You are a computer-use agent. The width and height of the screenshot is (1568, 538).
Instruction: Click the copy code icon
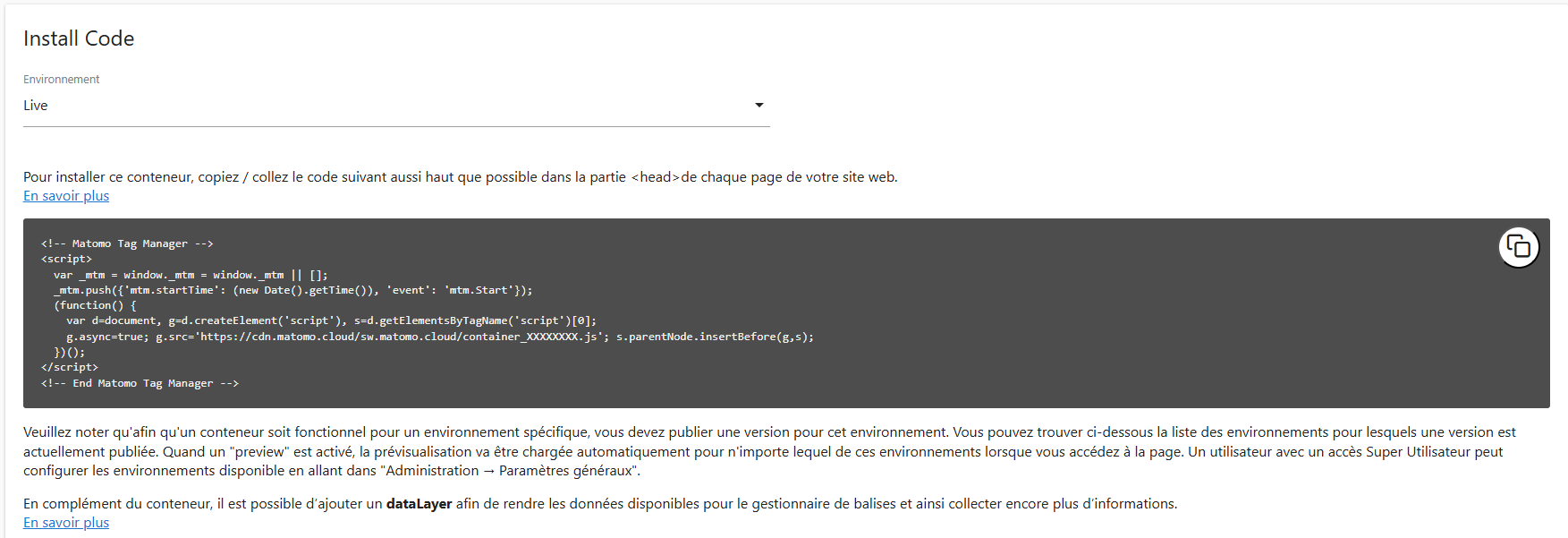pos(1518,246)
